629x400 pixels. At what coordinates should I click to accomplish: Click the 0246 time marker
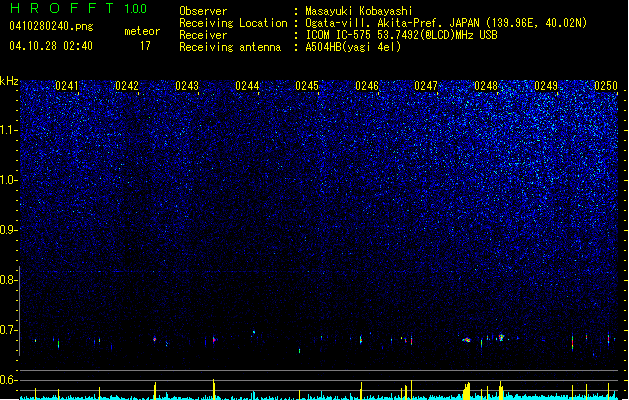coord(367,86)
